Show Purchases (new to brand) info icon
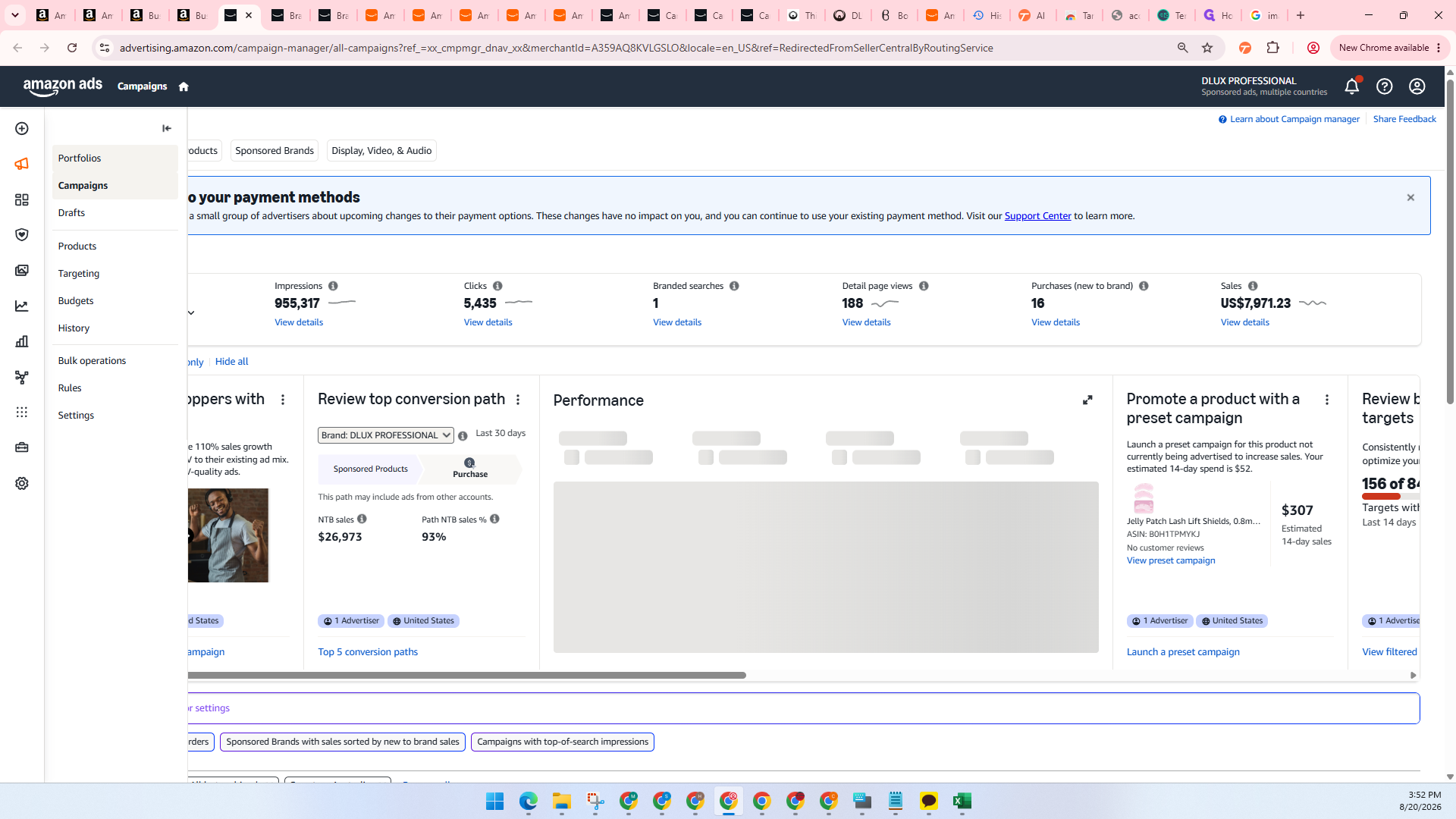 (1144, 286)
